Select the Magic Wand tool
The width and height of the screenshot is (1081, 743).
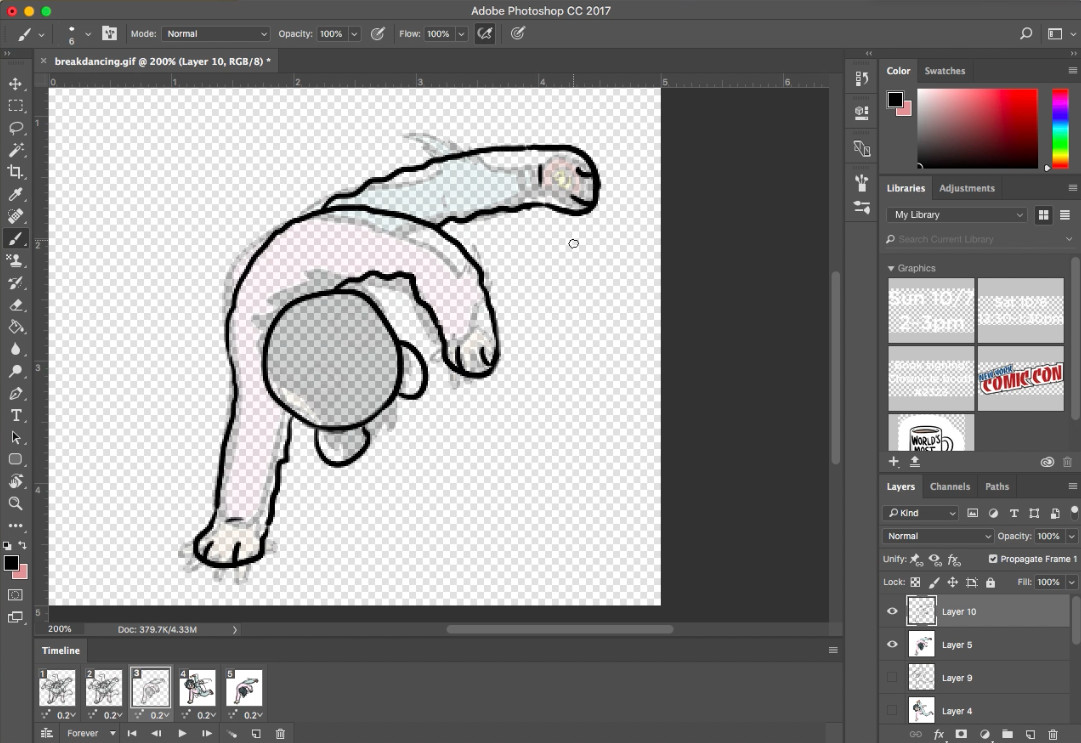tap(16, 150)
